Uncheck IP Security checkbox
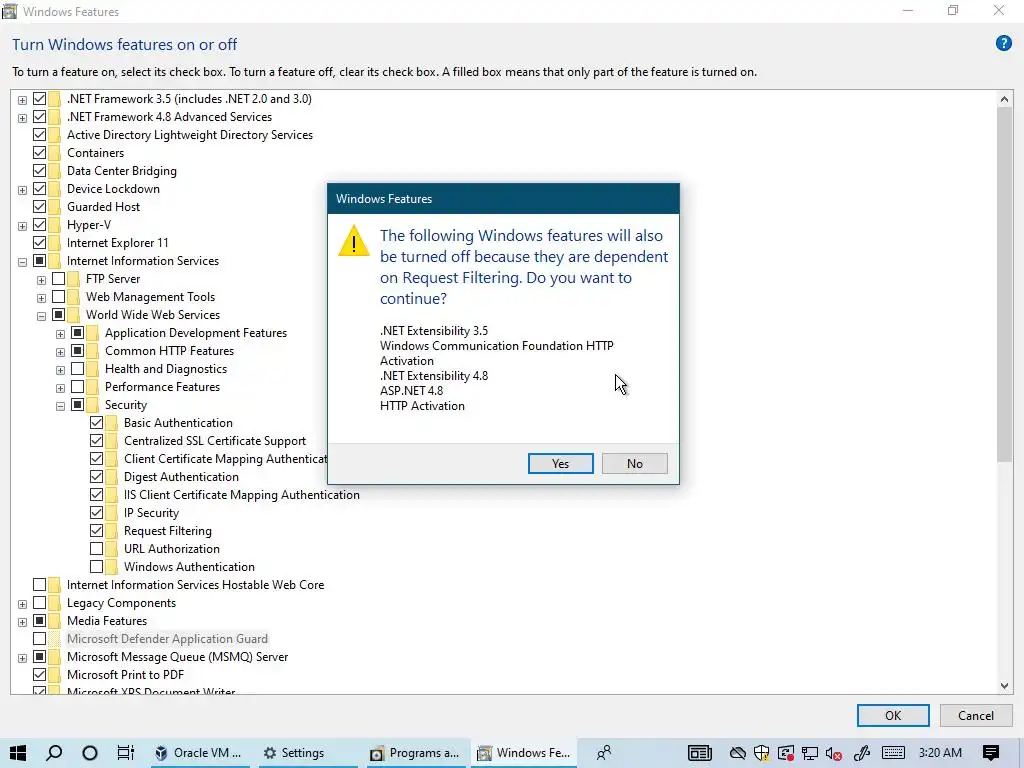 [x=96, y=513]
